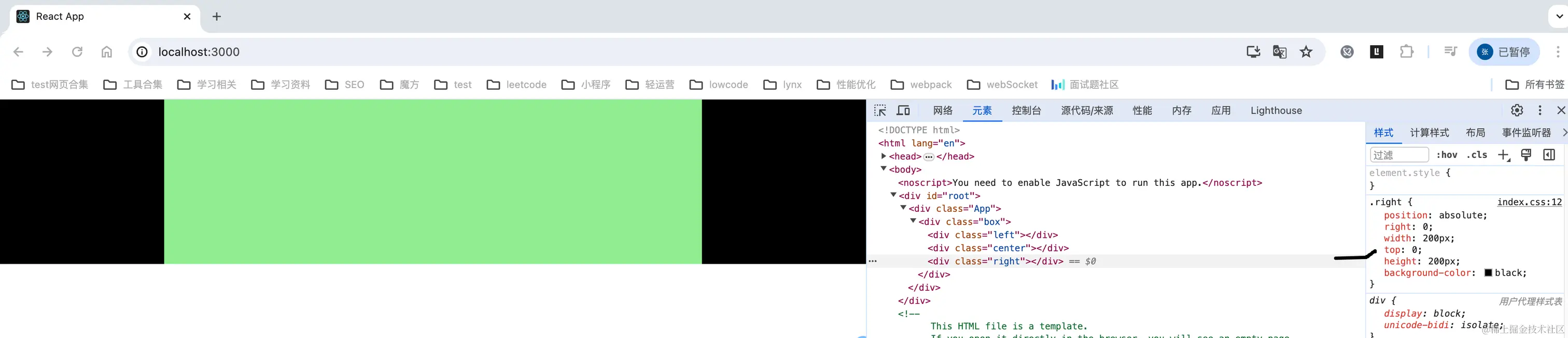
Task: Open the Extensions puzzle icon
Action: 1406,52
